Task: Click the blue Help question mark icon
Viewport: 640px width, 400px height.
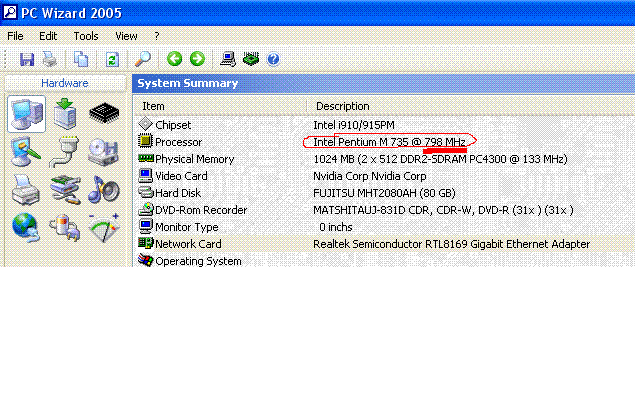Action: 273,59
